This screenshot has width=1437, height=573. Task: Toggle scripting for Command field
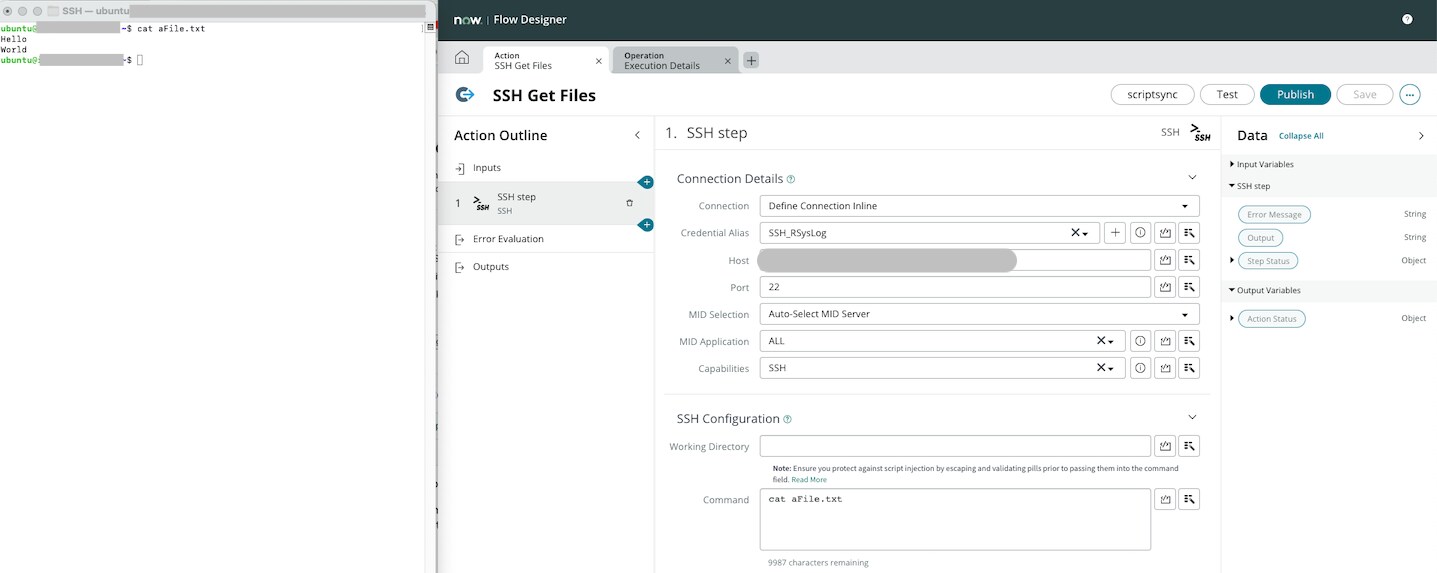(1164, 499)
